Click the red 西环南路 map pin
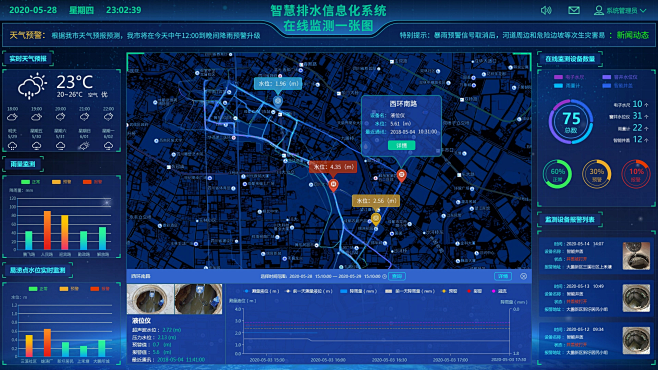658x370 pixels. coord(402,175)
